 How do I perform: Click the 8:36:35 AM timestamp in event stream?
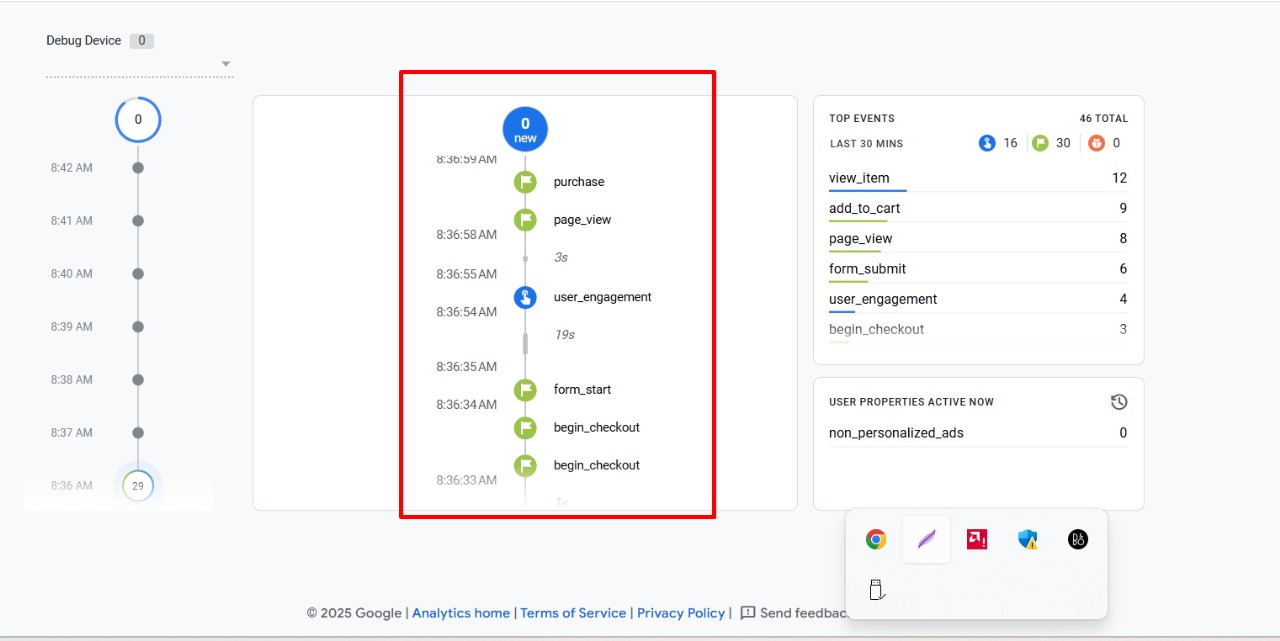point(466,367)
